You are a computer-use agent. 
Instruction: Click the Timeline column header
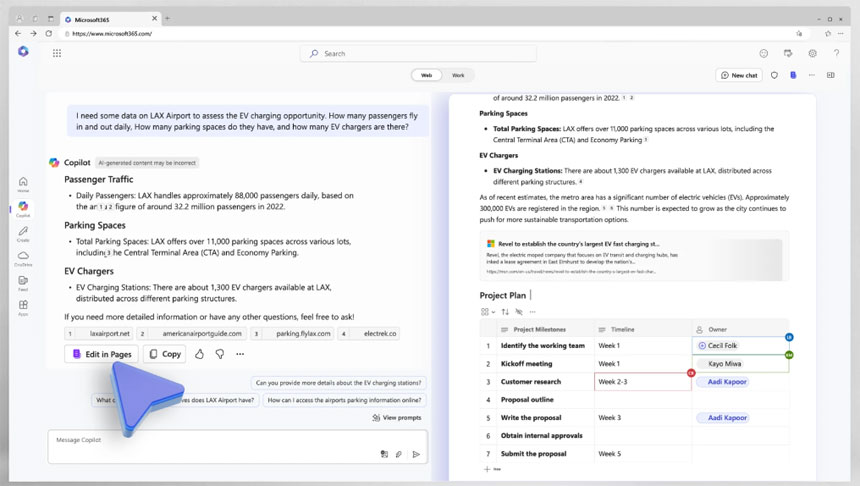coord(643,330)
